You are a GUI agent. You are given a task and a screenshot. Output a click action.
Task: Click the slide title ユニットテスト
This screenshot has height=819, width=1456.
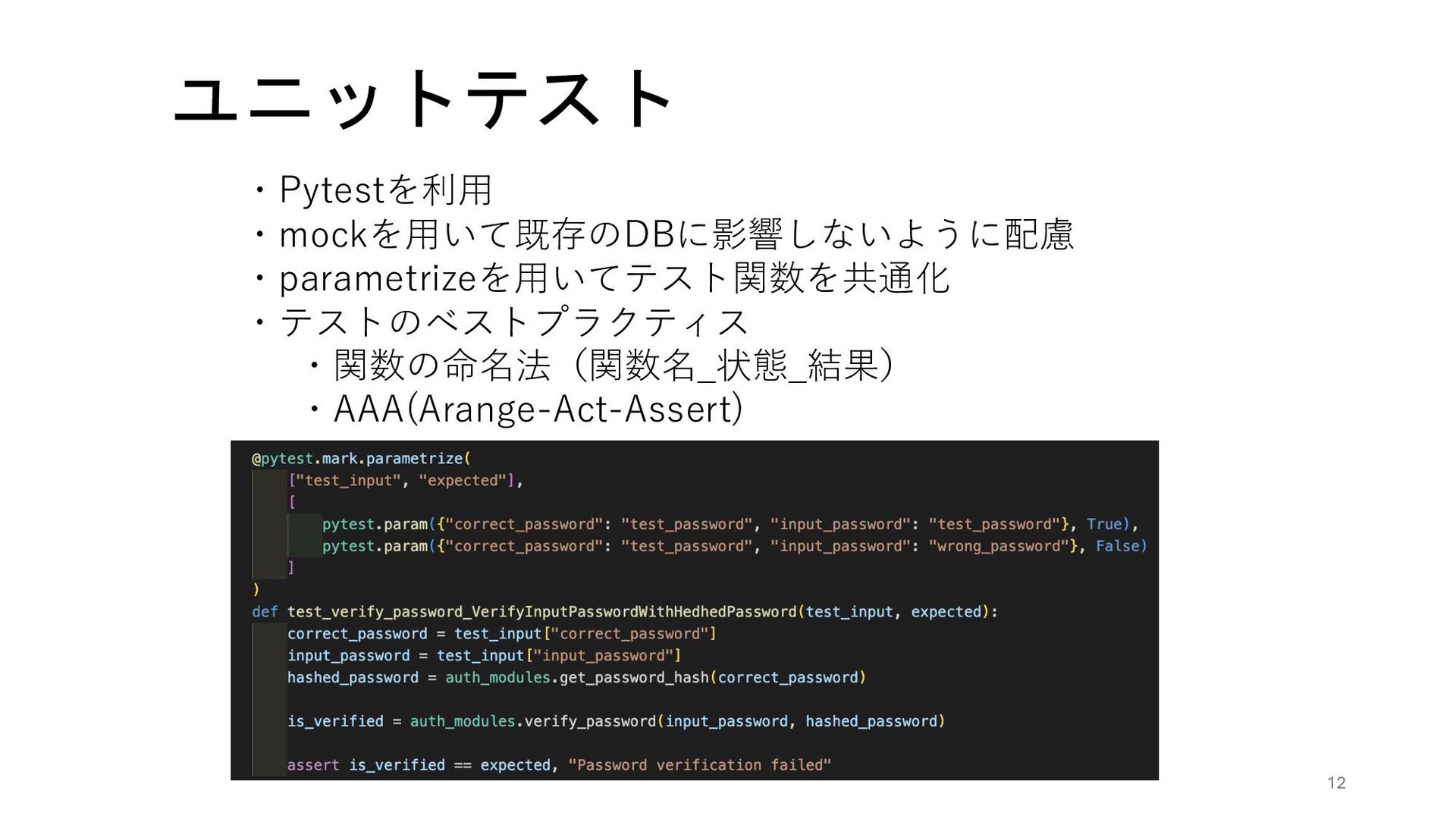click(423, 99)
